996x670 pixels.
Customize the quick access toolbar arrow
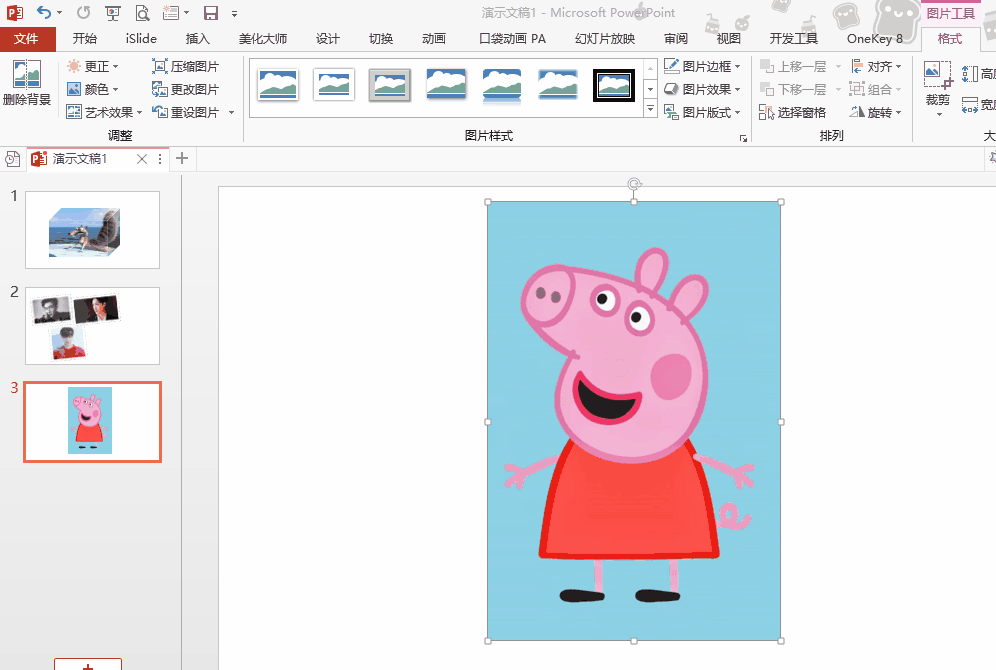(x=234, y=13)
